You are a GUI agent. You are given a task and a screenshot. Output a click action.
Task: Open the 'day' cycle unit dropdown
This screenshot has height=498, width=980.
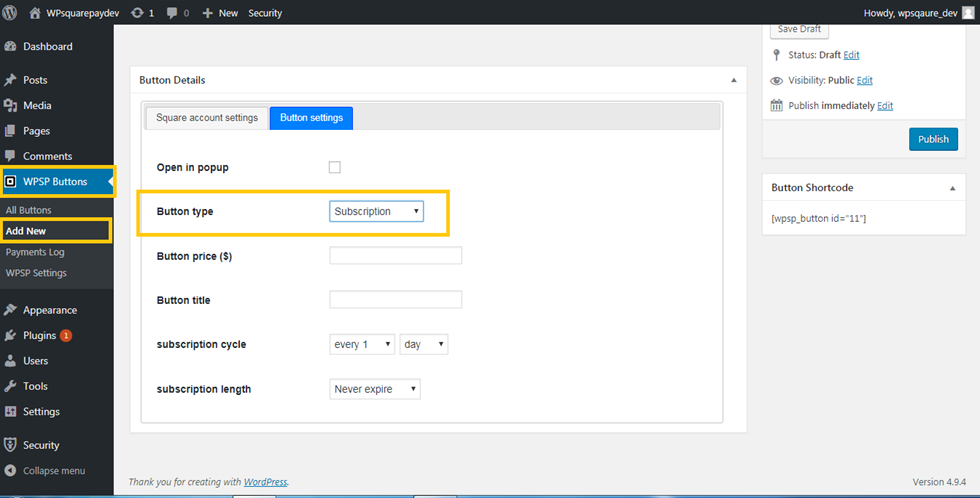pos(424,344)
